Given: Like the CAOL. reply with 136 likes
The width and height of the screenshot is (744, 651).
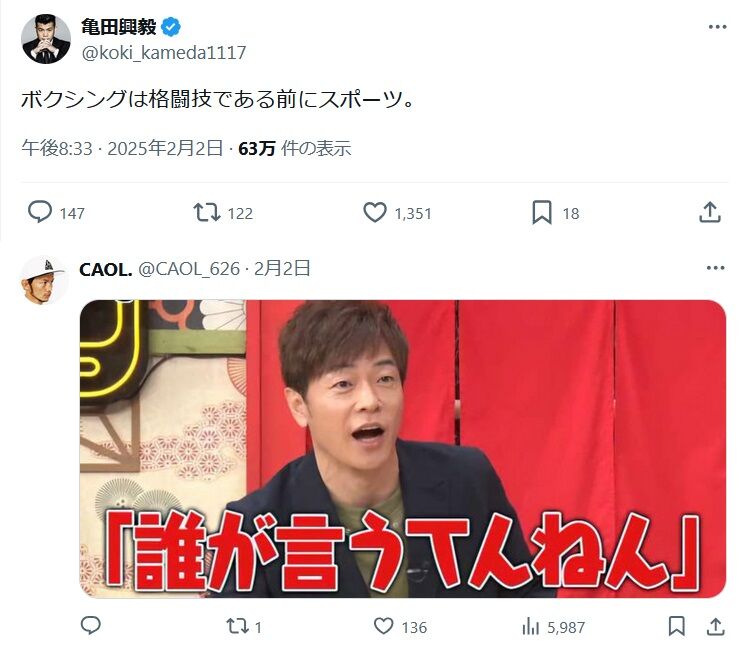Looking at the screenshot, I should pyautogui.click(x=383, y=626).
